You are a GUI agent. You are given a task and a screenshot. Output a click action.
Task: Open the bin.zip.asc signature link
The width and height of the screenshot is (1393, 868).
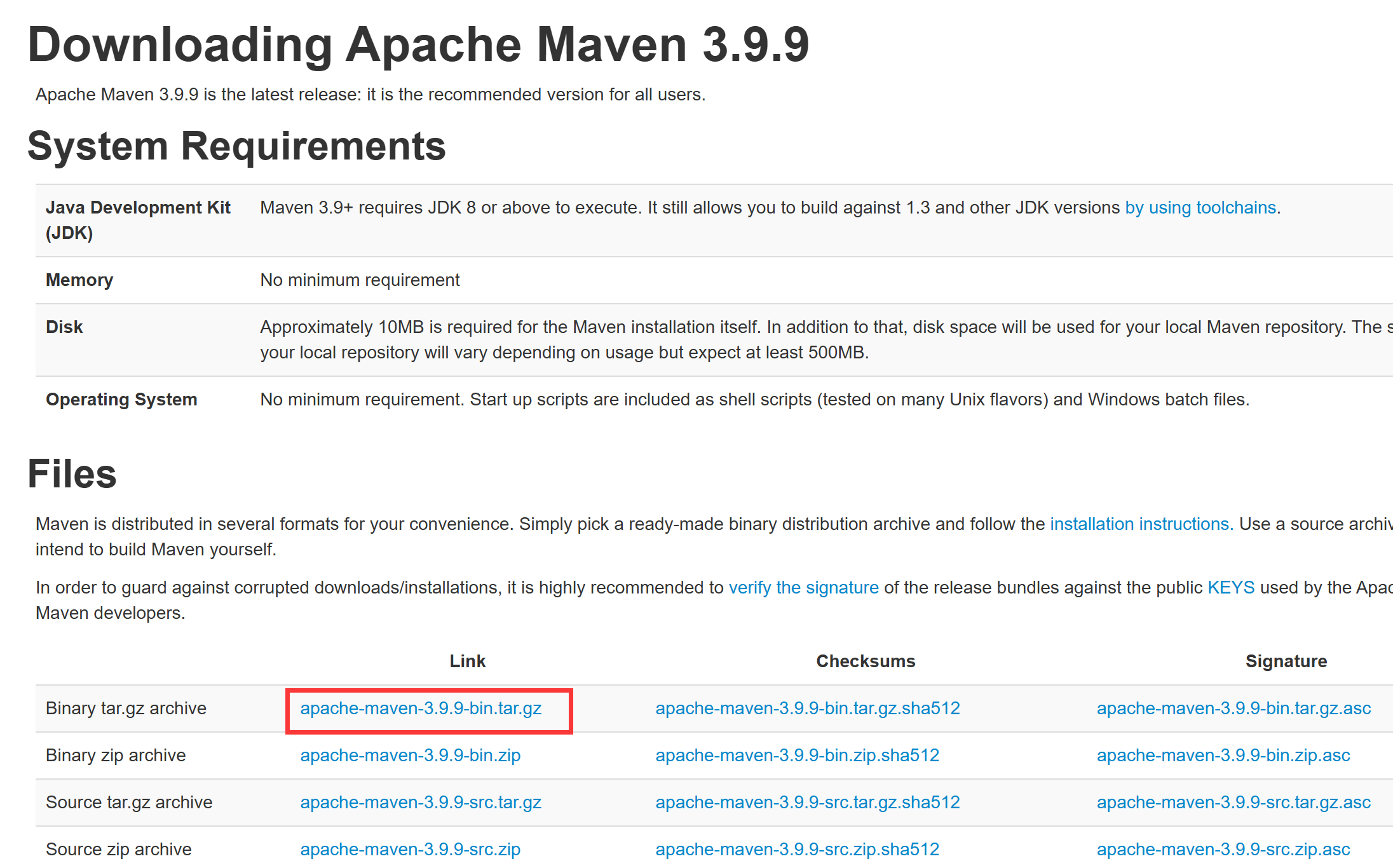click(x=1223, y=756)
